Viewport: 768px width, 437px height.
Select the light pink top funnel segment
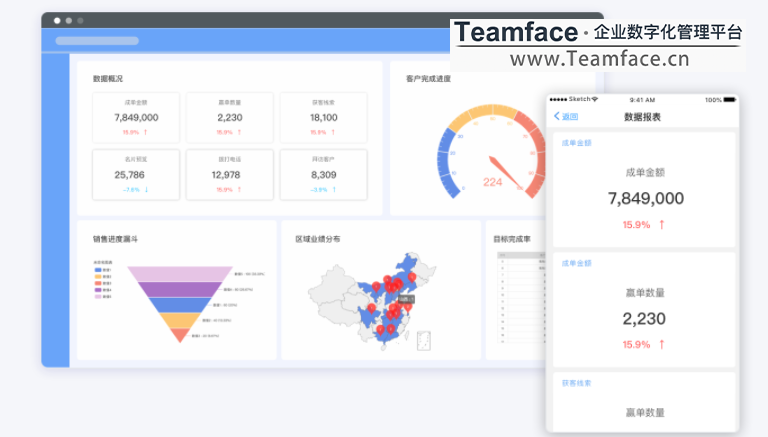180,274
